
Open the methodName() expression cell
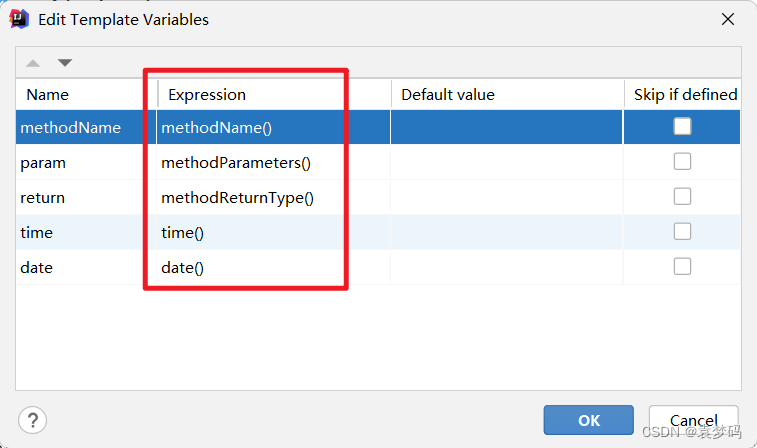[x=272, y=128]
